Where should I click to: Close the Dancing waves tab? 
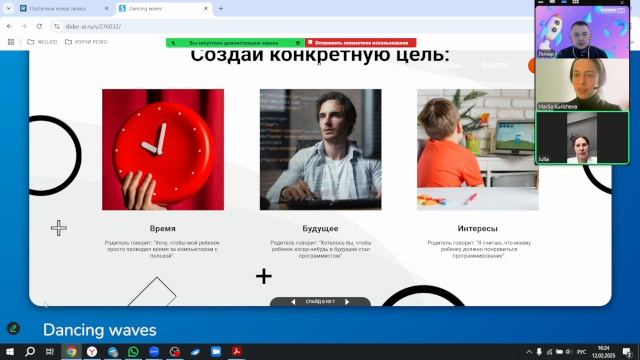(206, 8)
